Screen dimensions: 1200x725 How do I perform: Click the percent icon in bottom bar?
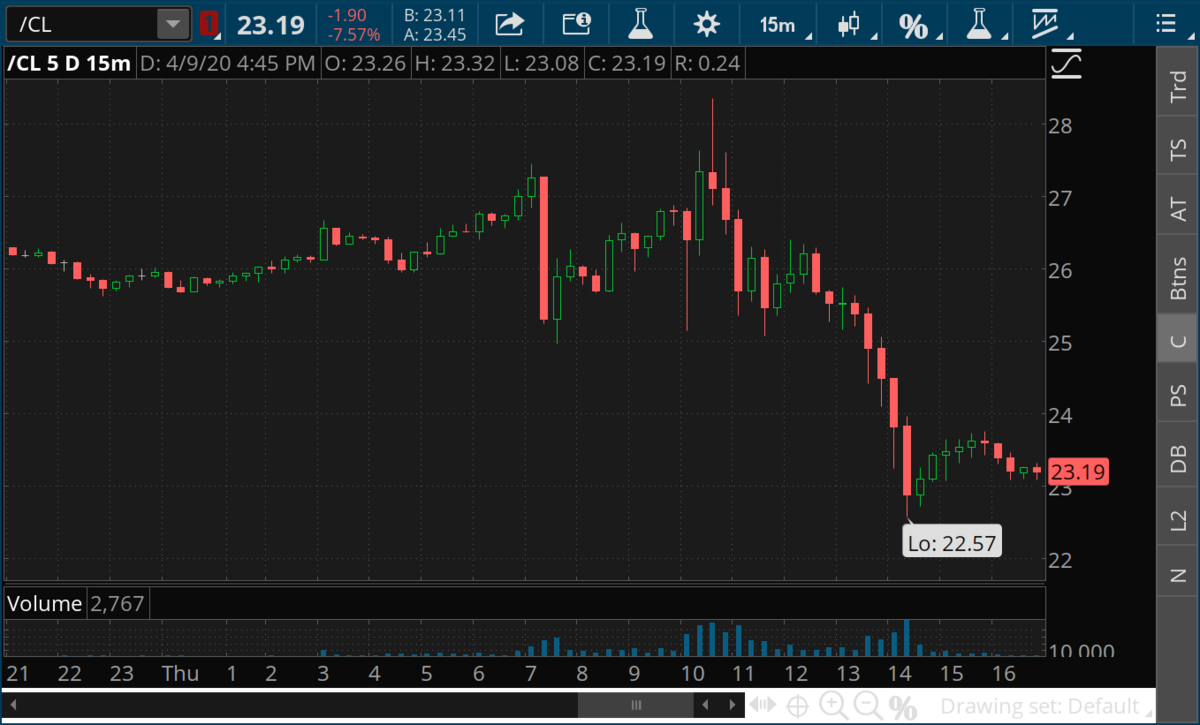pos(902,708)
